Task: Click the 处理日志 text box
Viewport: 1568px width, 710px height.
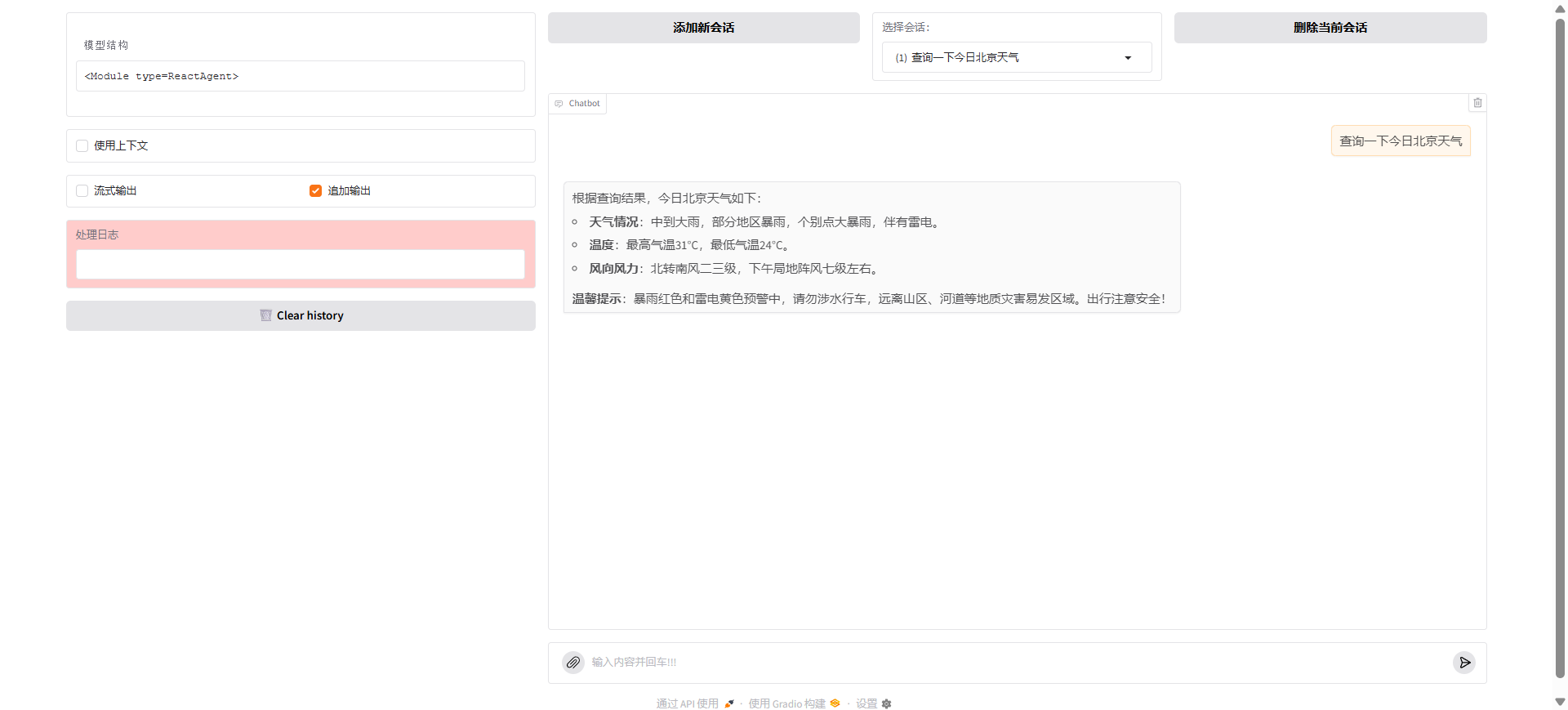Action: [x=301, y=265]
